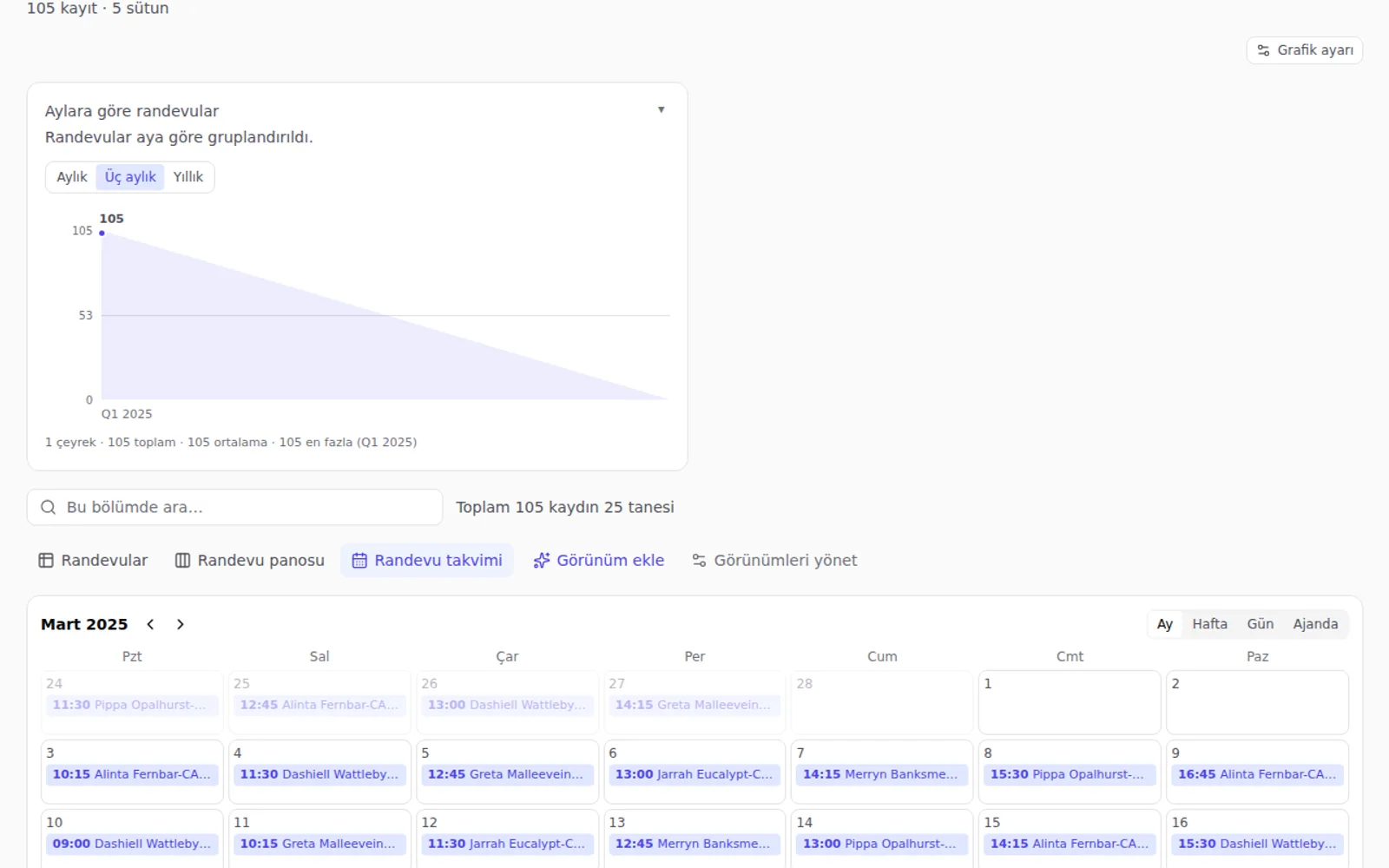Click Görünüm ekle sparkle icon
Viewport: 1389px width, 868px height.
click(x=542, y=561)
